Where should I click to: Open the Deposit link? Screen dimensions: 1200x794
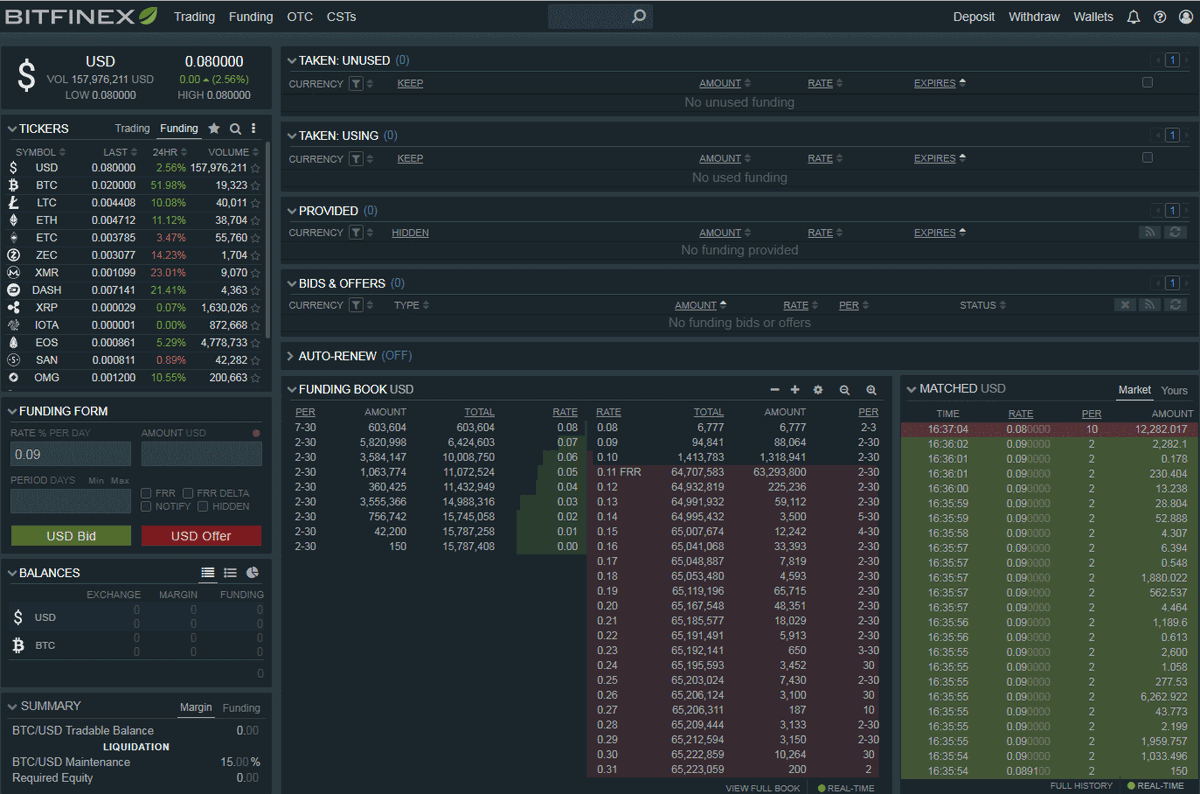click(x=974, y=17)
